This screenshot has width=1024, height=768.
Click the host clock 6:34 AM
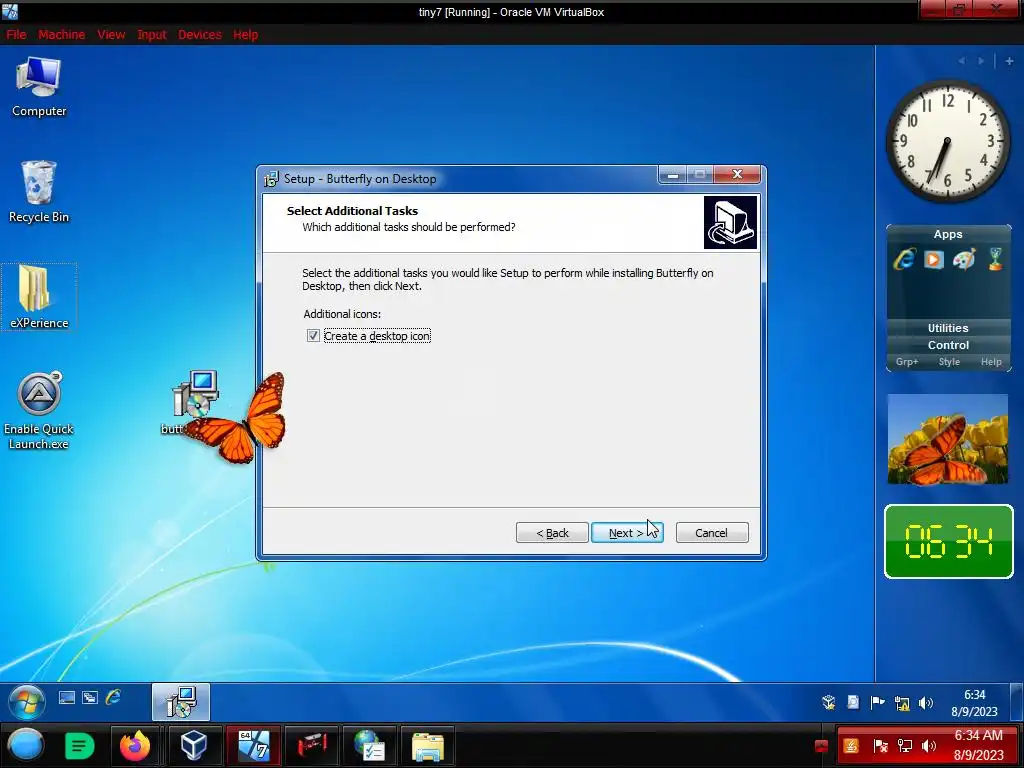978,745
